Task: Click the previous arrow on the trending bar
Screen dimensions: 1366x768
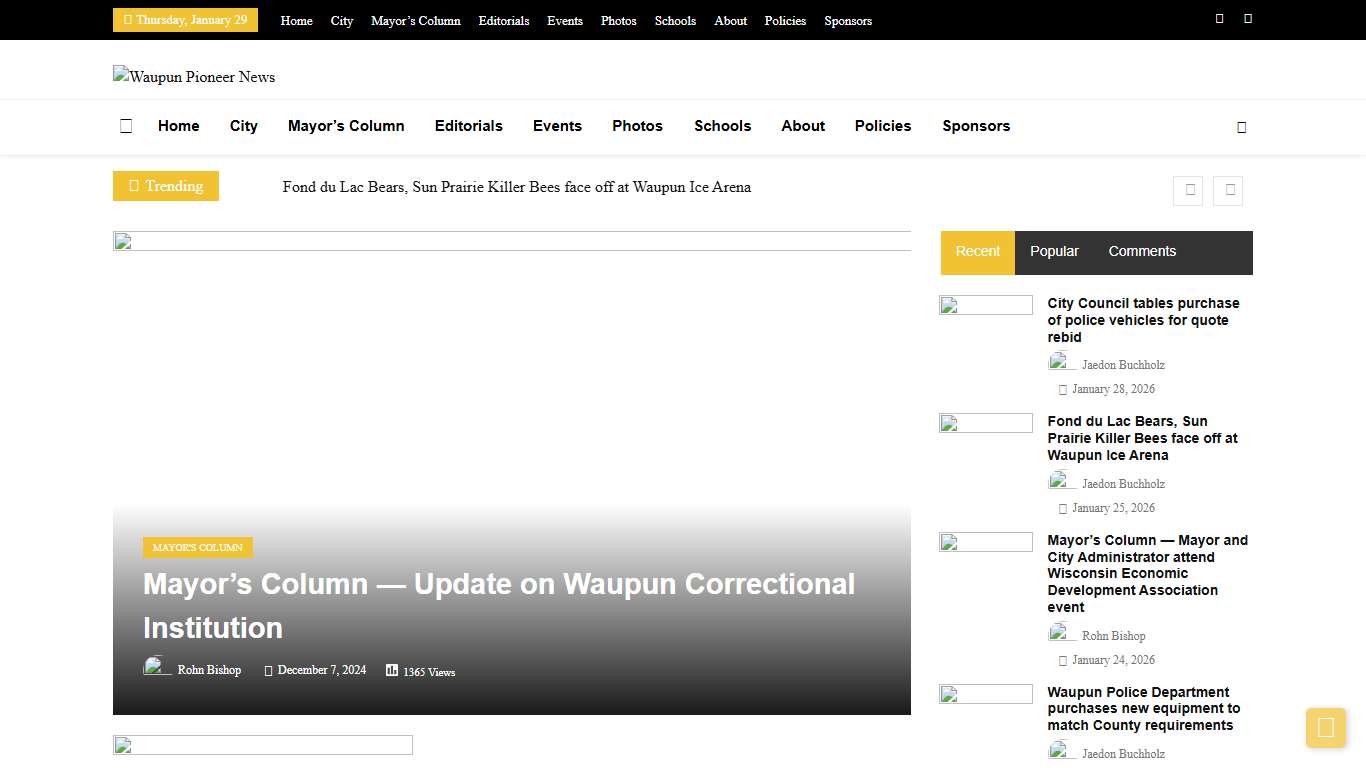Action: click(x=1188, y=190)
